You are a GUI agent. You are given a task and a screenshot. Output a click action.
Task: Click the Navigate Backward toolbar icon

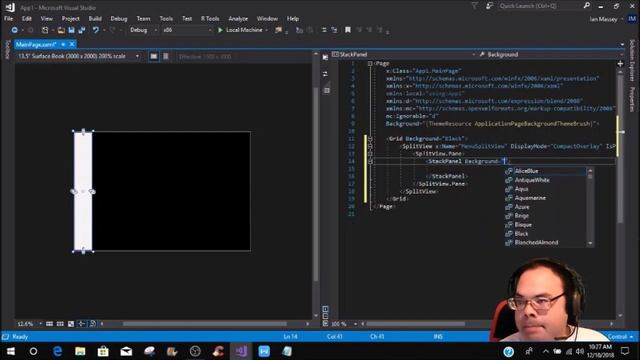pyautogui.click(x=14, y=30)
